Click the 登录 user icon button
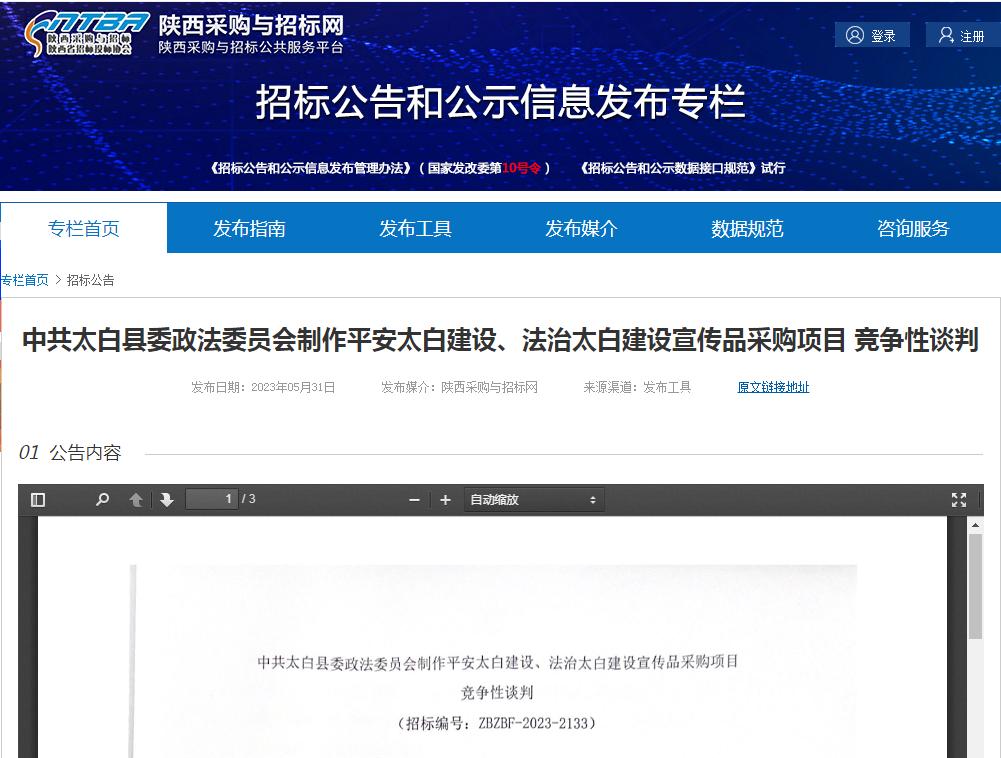The image size is (1001, 758). 872,35
